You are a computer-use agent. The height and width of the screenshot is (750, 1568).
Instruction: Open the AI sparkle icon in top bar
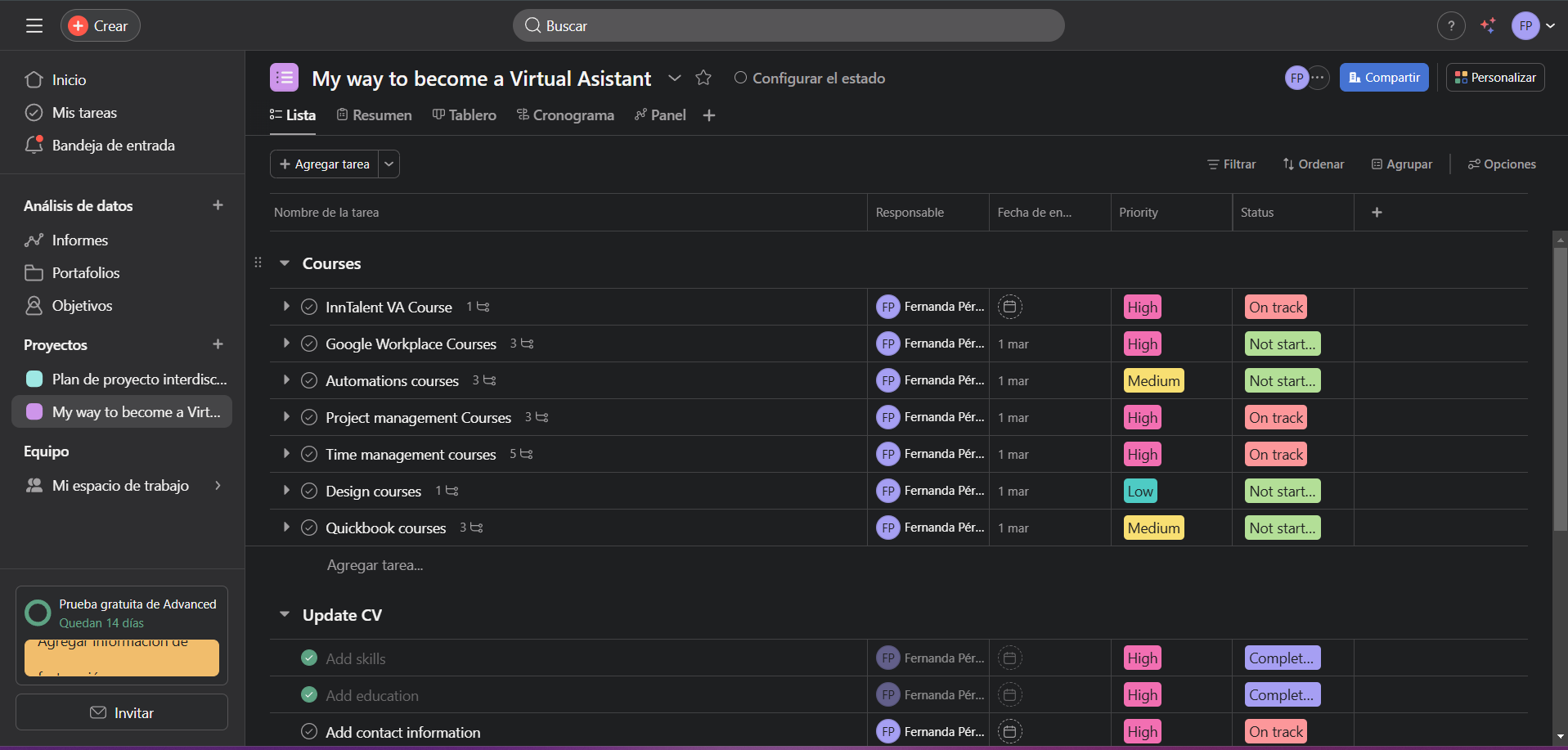coord(1488,26)
